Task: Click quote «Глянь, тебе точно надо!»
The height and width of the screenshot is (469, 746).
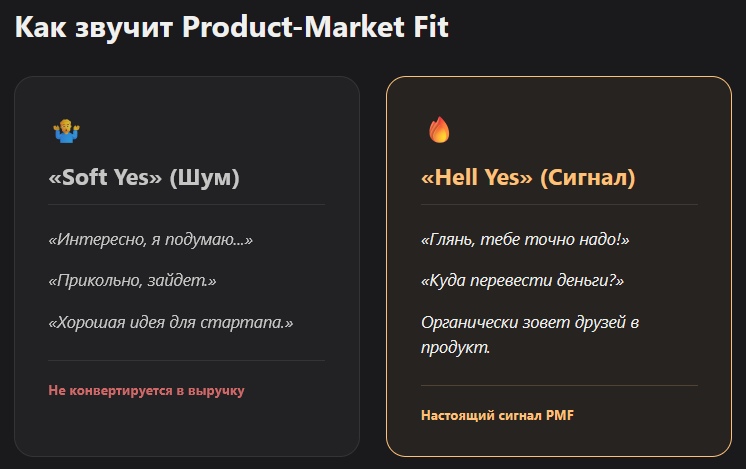Action: tap(525, 239)
